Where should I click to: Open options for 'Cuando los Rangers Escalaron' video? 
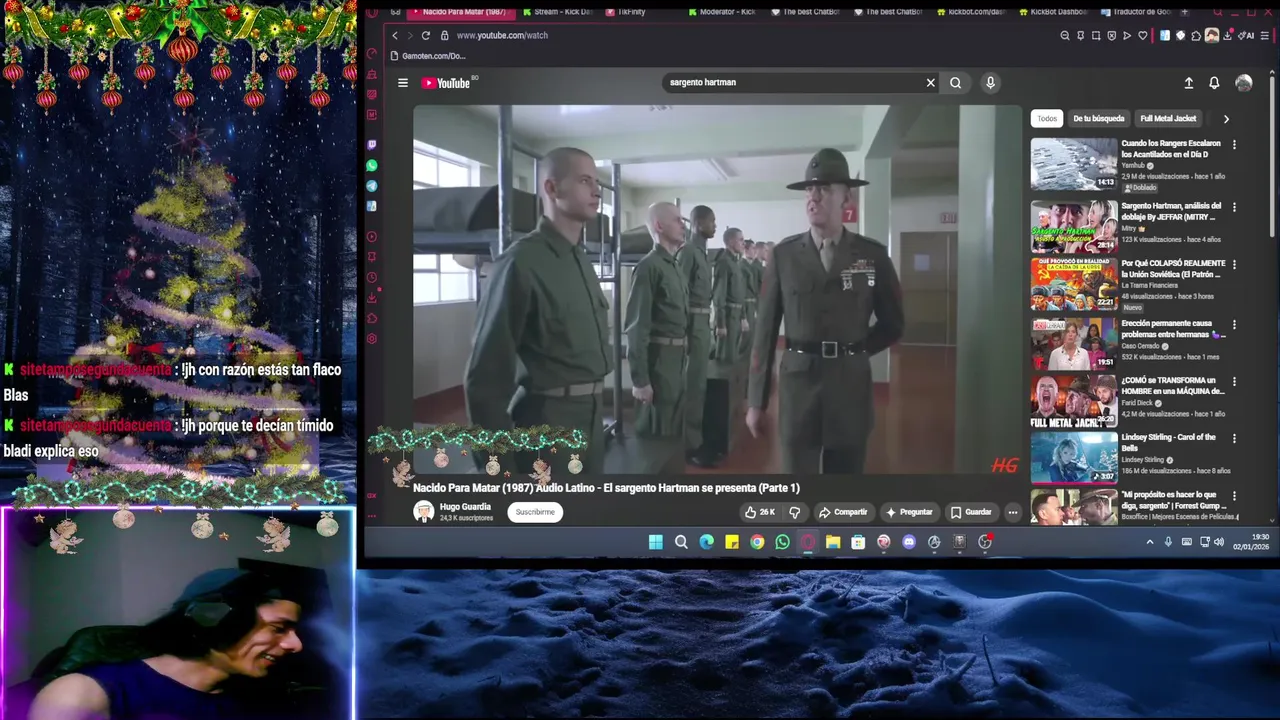1234,145
